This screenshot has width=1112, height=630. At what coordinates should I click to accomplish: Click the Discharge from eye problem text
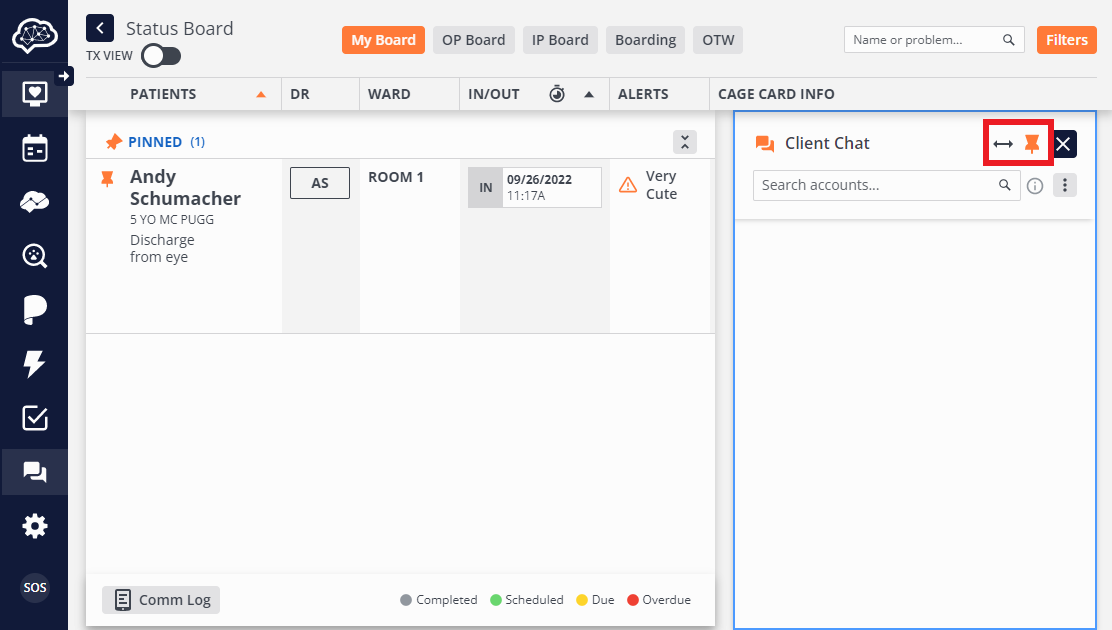162,248
